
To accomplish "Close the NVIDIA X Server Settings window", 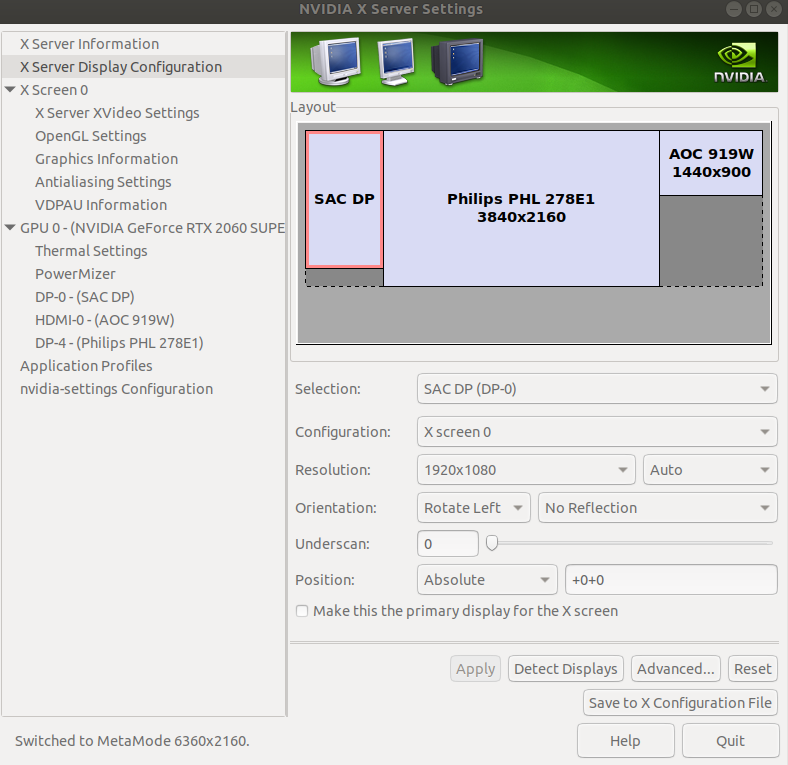I will point(774,9).
